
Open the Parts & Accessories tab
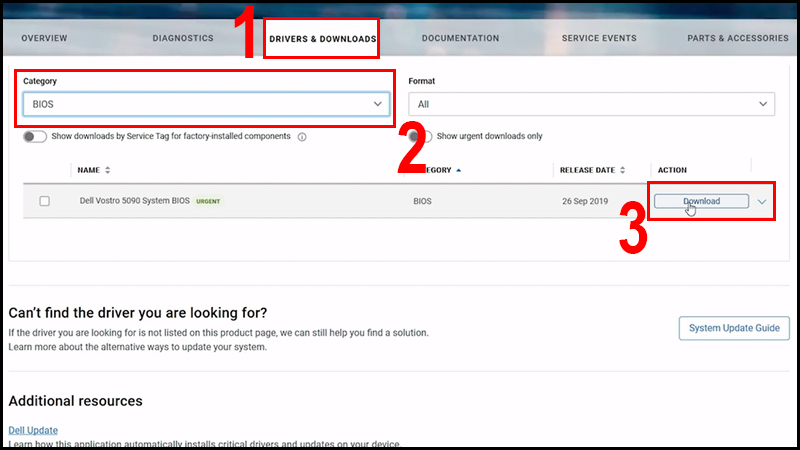click(x=738, y=38)
